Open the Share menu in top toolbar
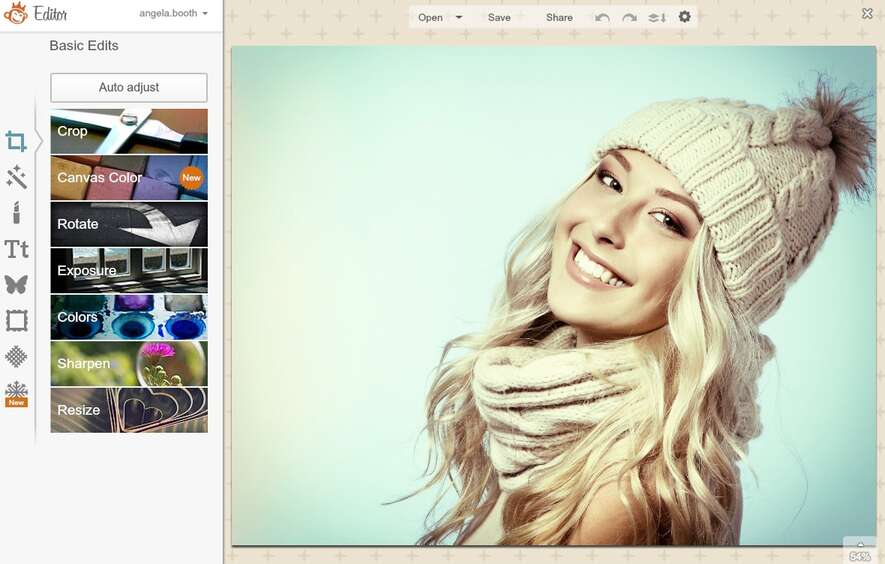Image resolution: width=885 pixels, height=564 pixels. point(559,18)
